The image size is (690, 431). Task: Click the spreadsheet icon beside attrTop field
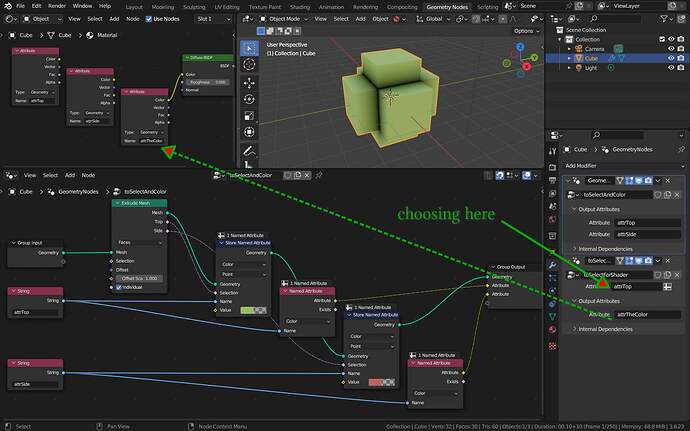668,287
